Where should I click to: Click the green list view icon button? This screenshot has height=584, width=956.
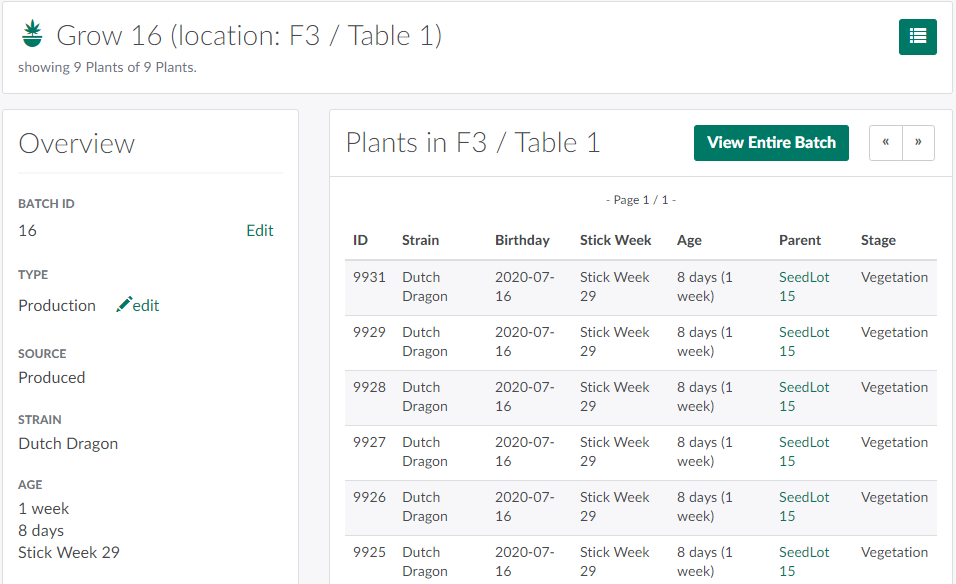(917, 37)
